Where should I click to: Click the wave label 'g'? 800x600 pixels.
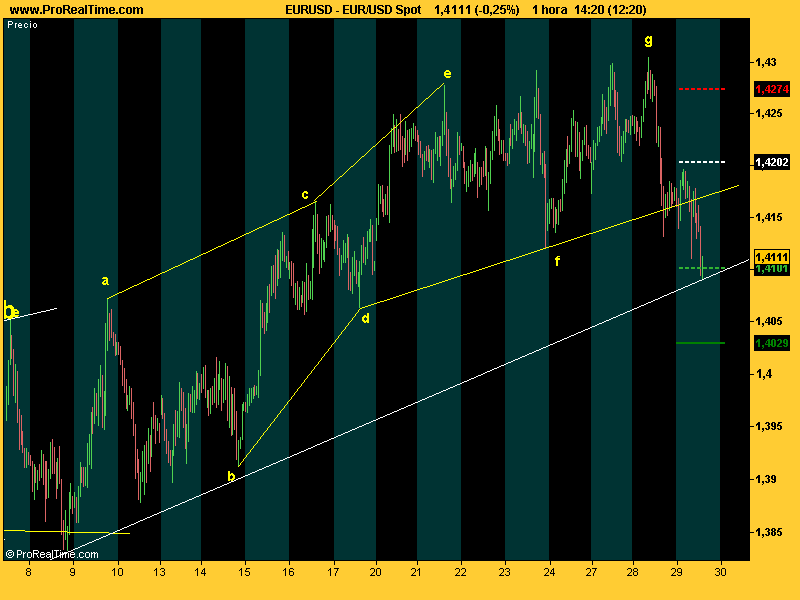tap(648, 40)
